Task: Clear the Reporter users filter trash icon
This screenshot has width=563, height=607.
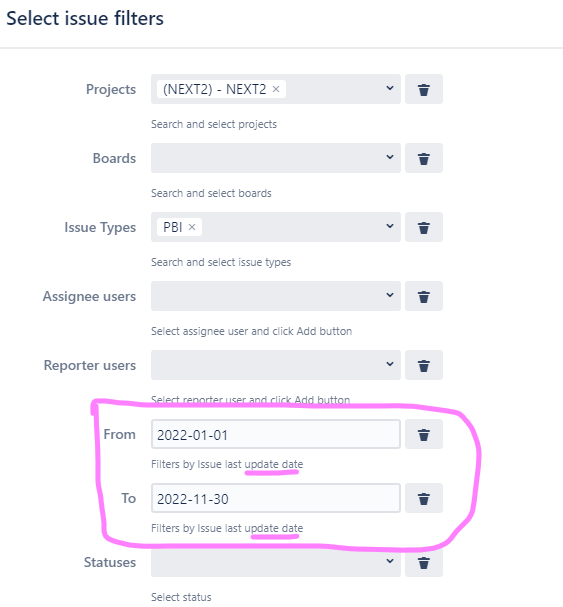Action: click(424, 365)
